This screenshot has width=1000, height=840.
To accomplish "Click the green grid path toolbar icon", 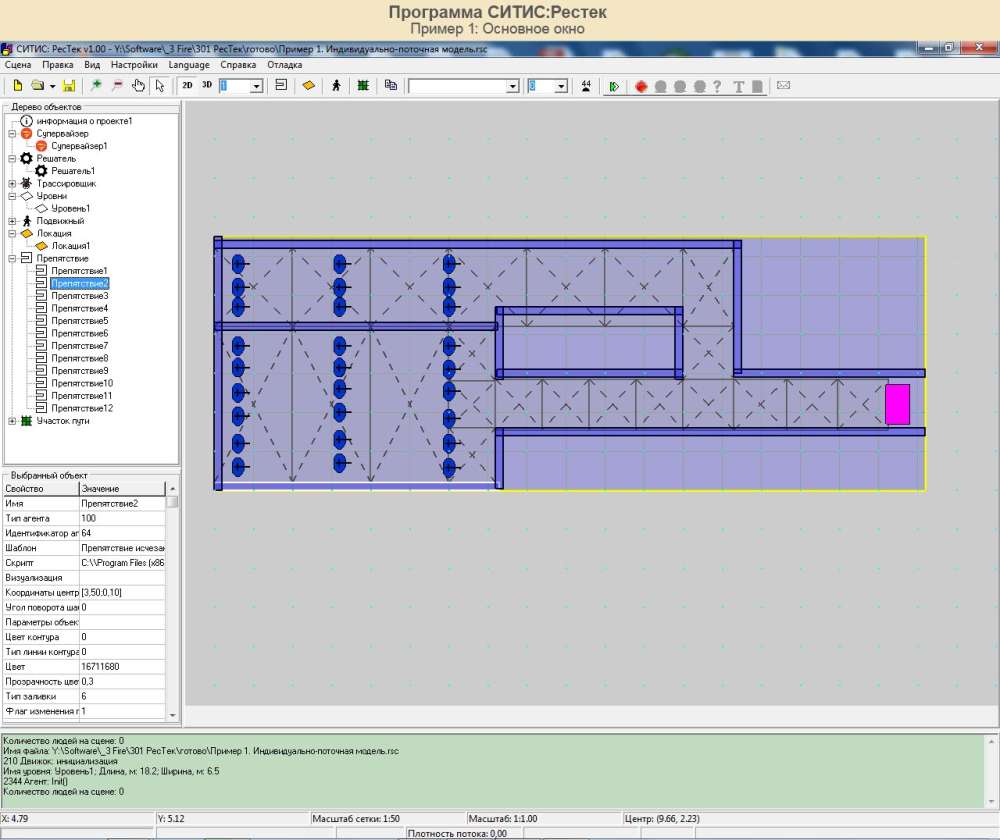I will tap(362, 86).
